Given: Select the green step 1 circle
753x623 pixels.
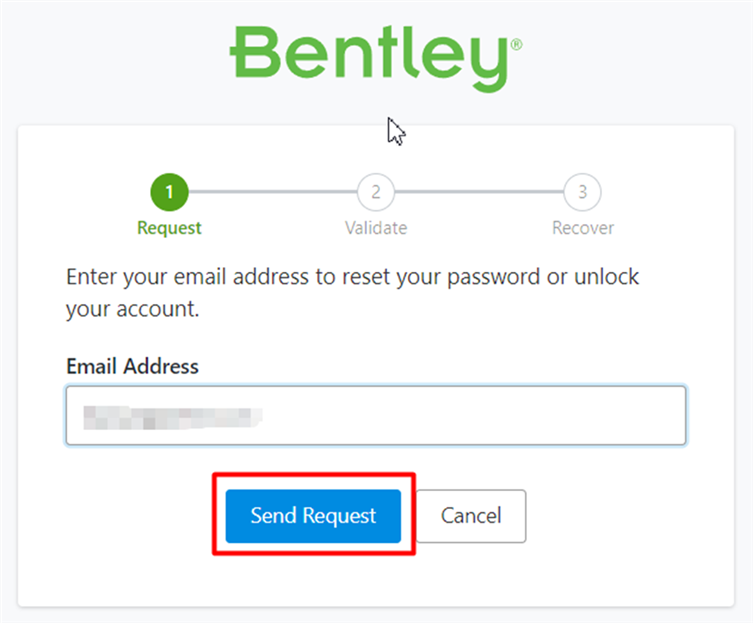Looking at the screenshot, I should pyautogui.click(x=169, y=192).
